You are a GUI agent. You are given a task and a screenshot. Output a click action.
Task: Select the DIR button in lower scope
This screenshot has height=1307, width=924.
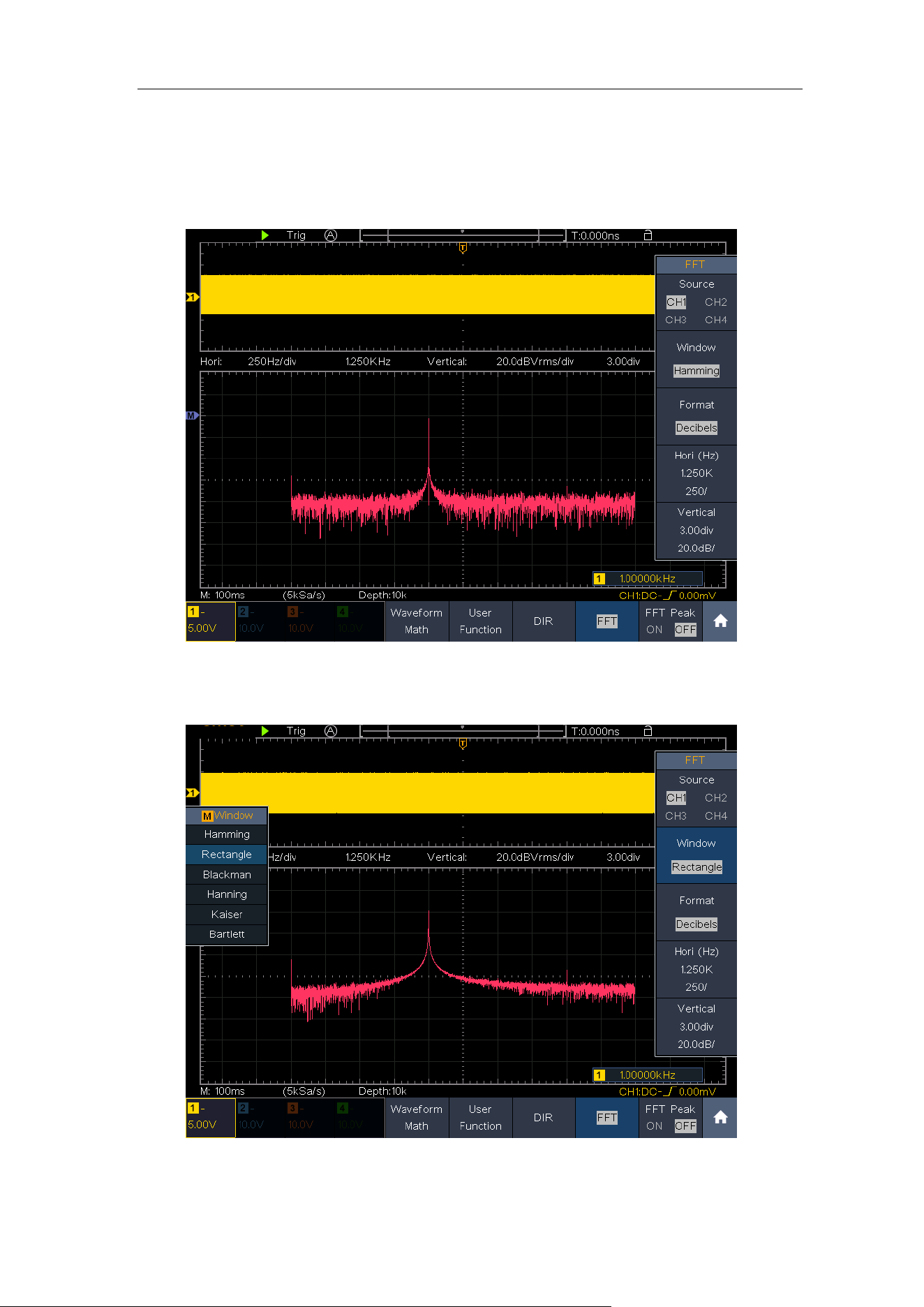click(543, 1118)
